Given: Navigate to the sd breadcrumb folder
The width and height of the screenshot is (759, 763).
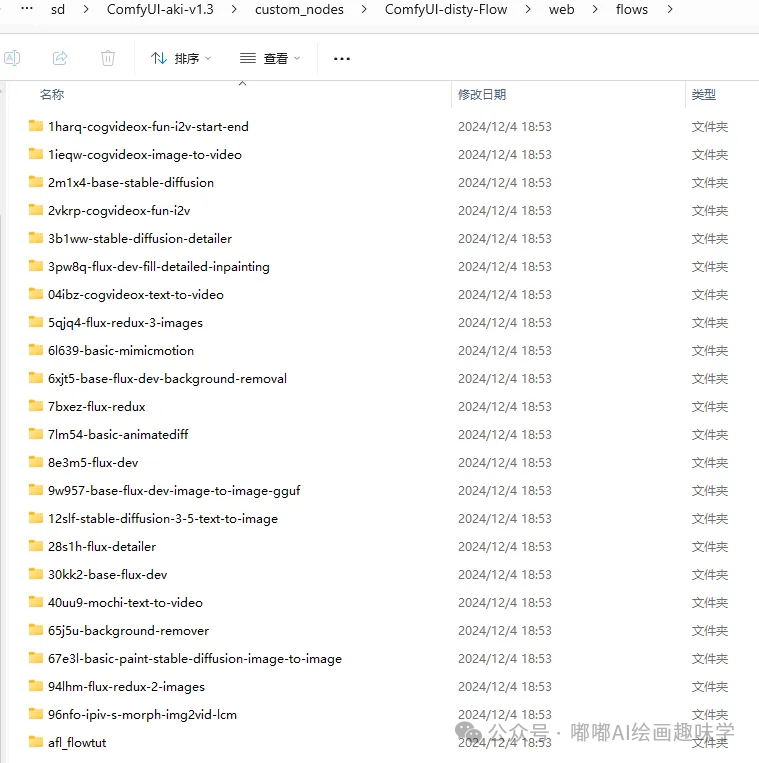Looking at the screenshot, I should (58, 9).
